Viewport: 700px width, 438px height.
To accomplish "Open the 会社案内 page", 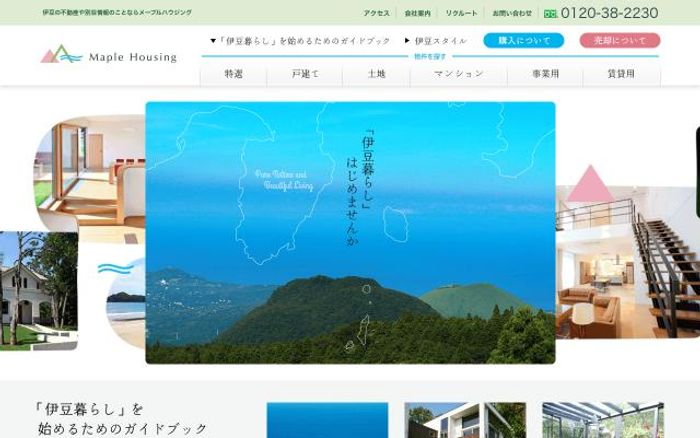I will (x=418, y=14).
